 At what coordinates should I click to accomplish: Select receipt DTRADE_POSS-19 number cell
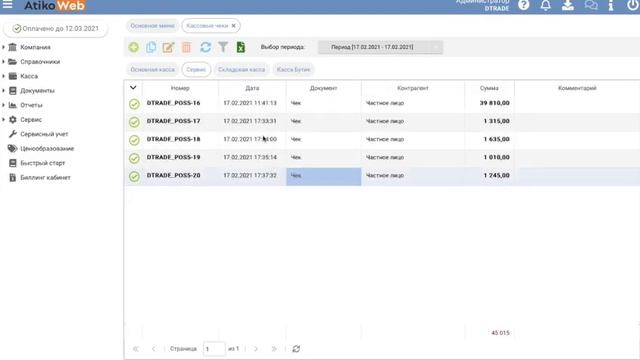point(180,157)
